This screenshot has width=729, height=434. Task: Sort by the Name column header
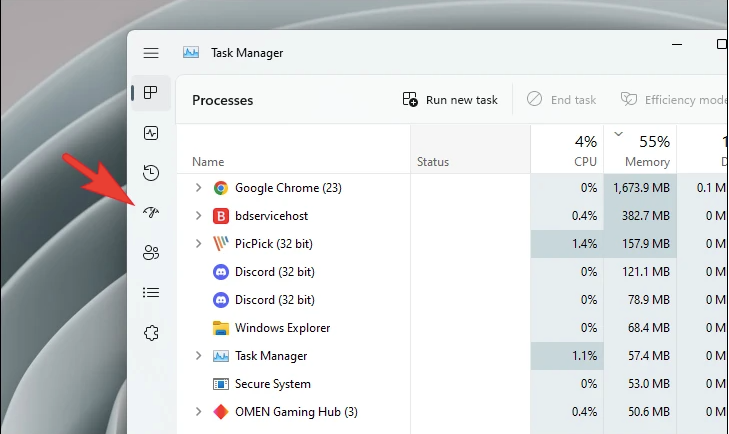208,161
